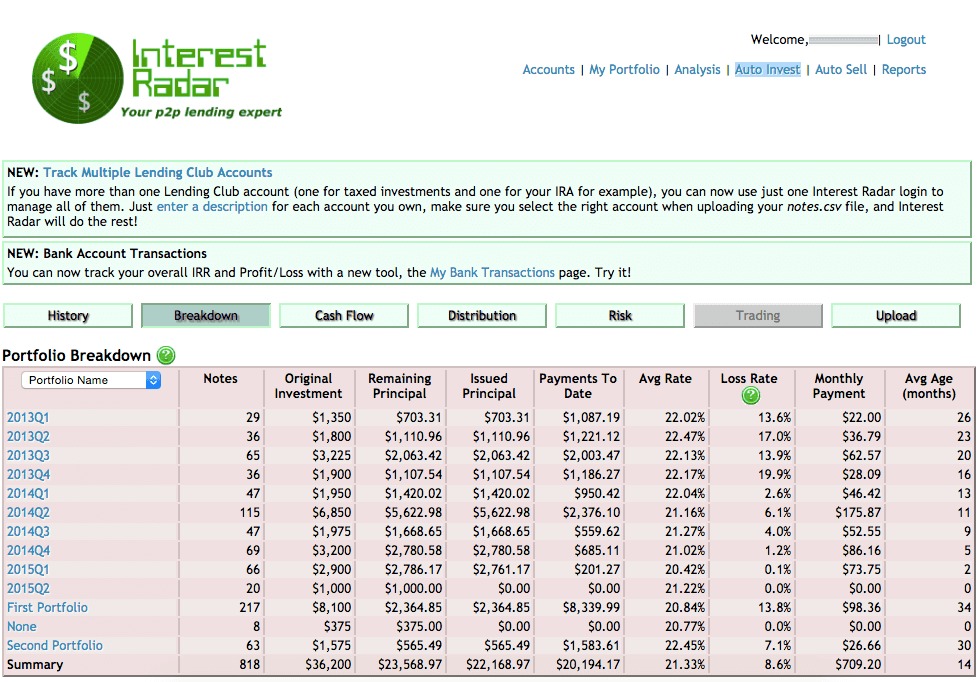
Task: Open the 2014Q2 portfolio row link
Action: [x=28, y=512]
